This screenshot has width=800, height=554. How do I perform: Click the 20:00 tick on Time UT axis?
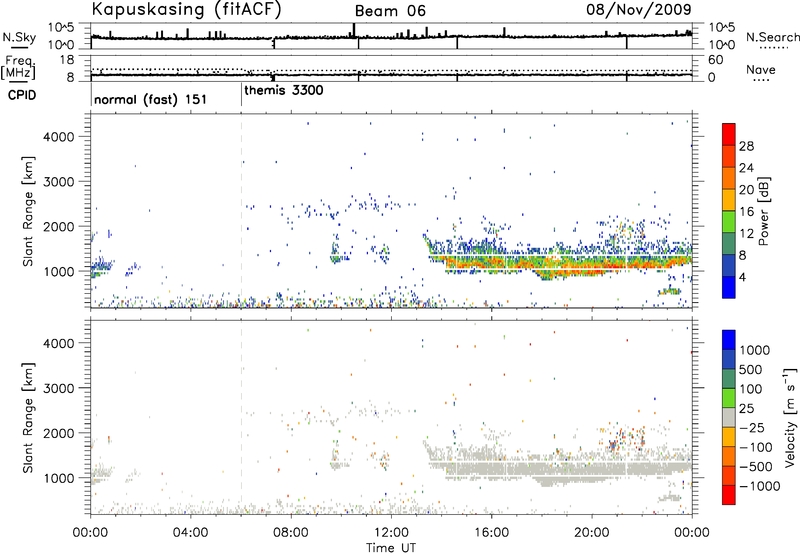click(x=591, y=533)
